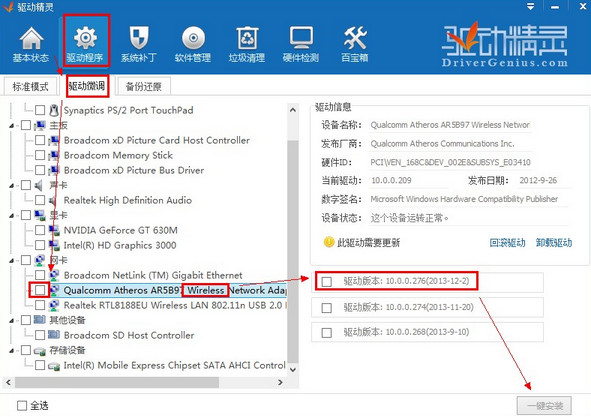The image size is (591, 417).
Task: Click the 主板 motherboard category icon
Action: pyautogui.click(x=39, y=125)
